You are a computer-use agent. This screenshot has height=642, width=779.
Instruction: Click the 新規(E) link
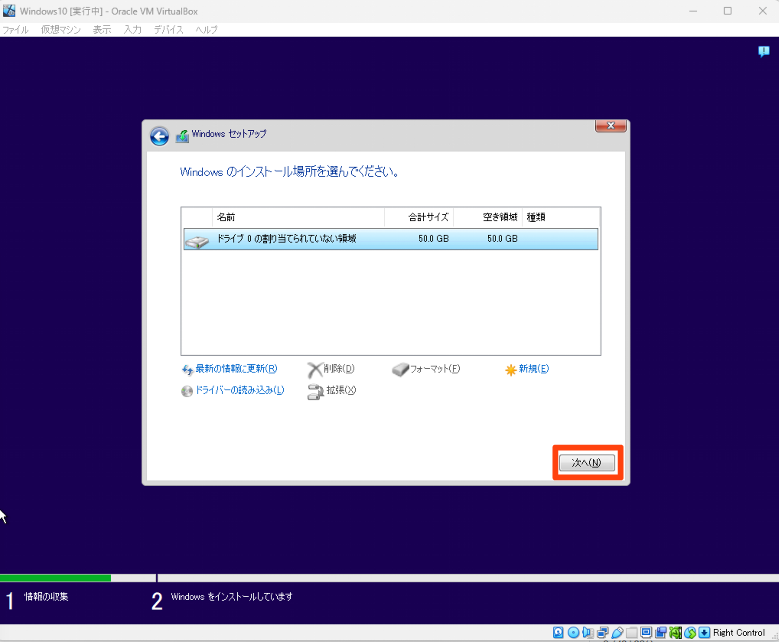[534, 369]
